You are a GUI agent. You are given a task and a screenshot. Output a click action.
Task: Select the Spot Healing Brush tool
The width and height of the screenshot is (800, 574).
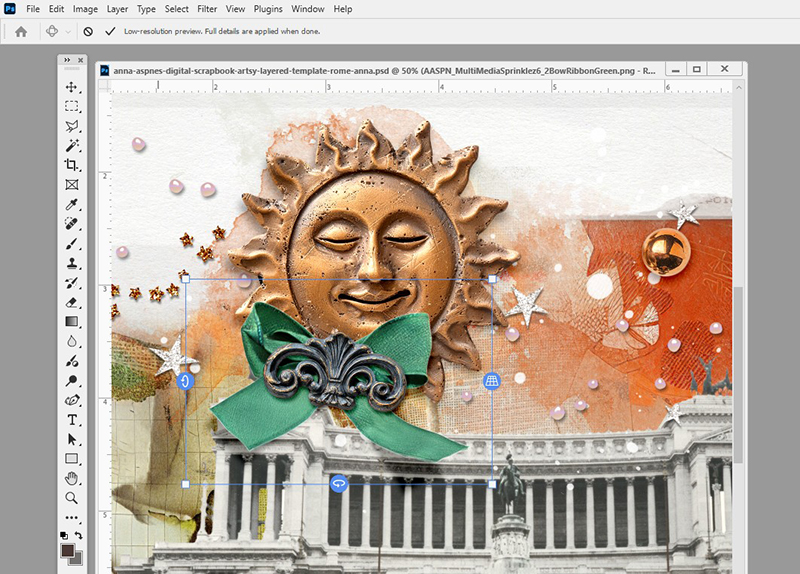pyautogui.click(x=71, y=223)
